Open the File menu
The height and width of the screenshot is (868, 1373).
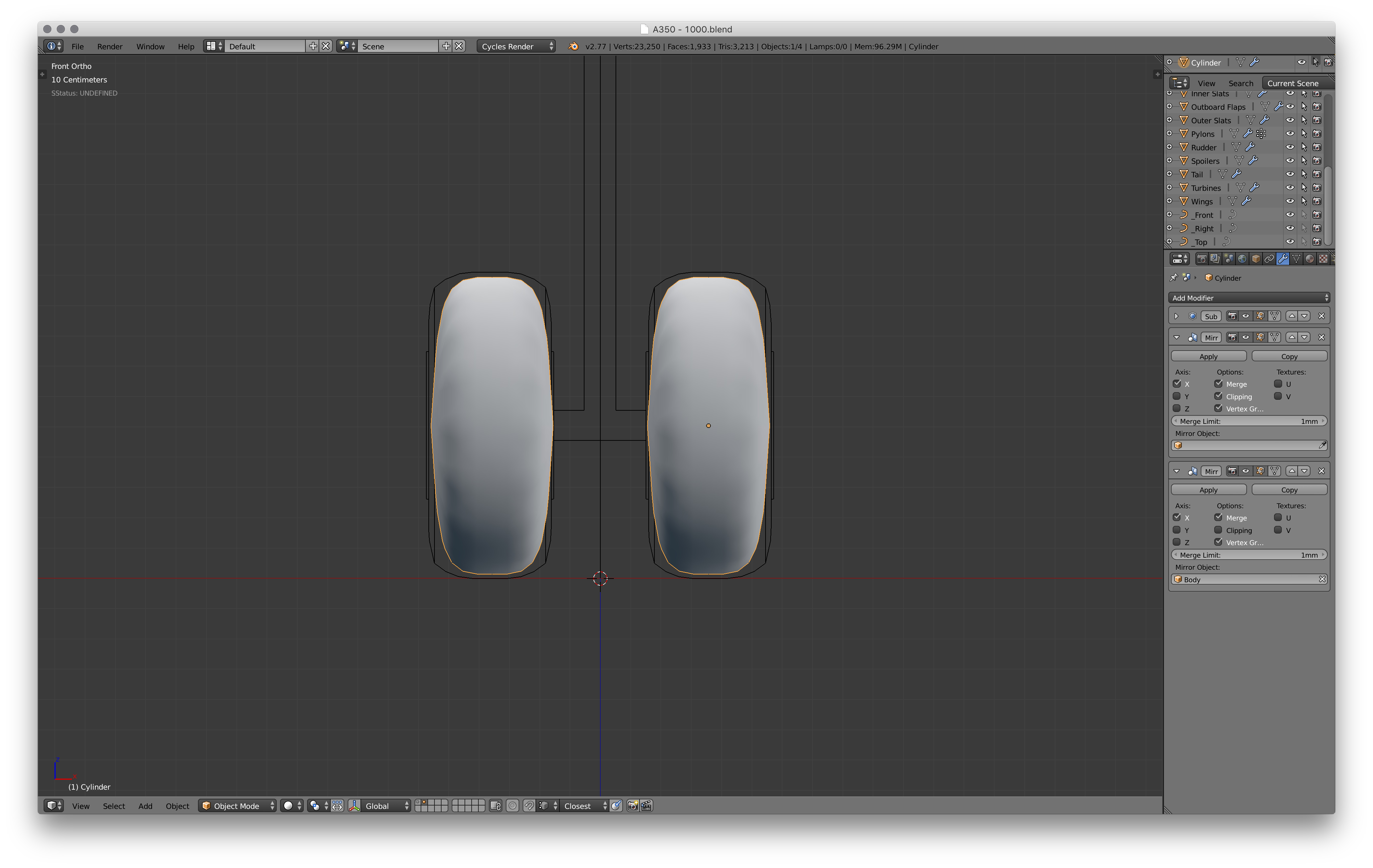[x=78, y=46]
